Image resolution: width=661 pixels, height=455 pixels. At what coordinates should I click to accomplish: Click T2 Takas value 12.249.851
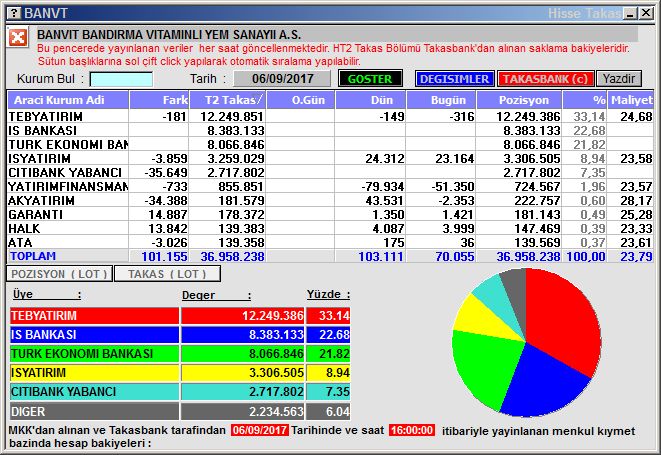[232, 116]
